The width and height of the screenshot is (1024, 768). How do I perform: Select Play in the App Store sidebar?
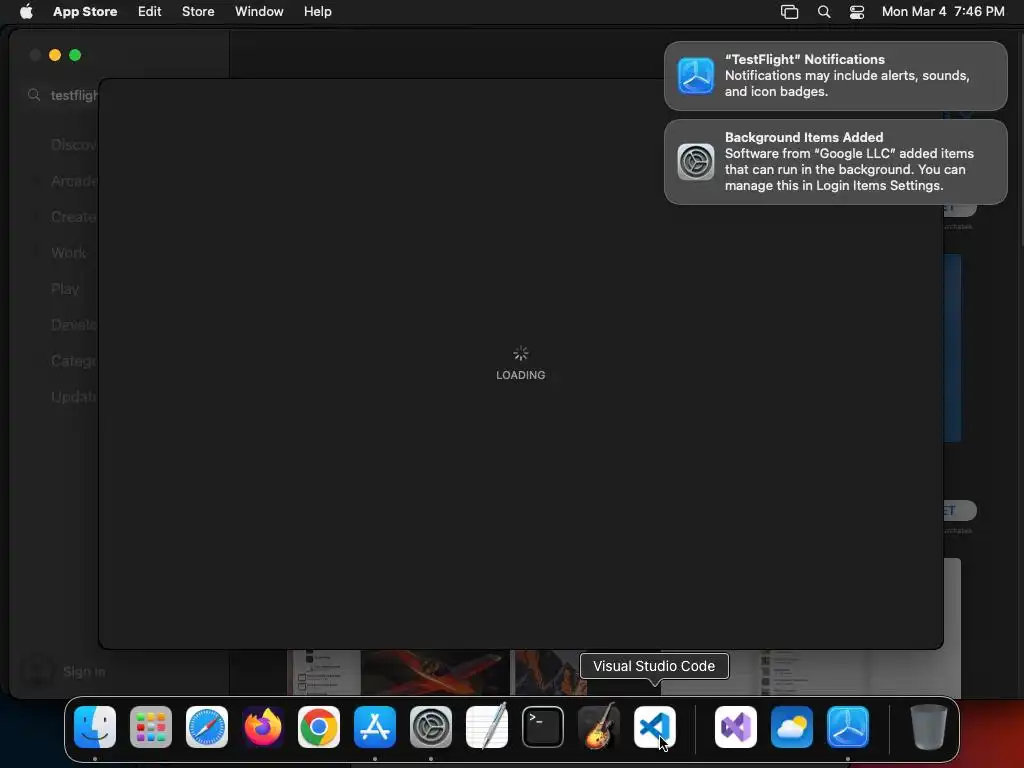[x=65, y=289]
